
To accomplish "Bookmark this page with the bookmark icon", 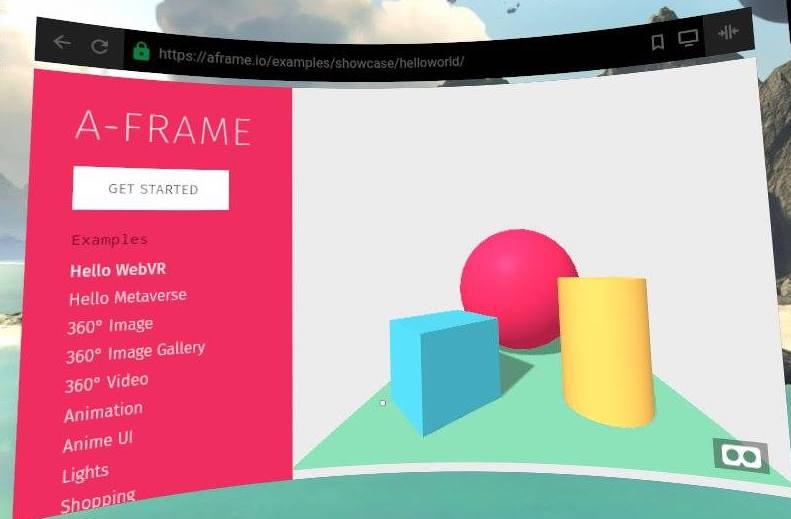I will (x=657, y=42).
